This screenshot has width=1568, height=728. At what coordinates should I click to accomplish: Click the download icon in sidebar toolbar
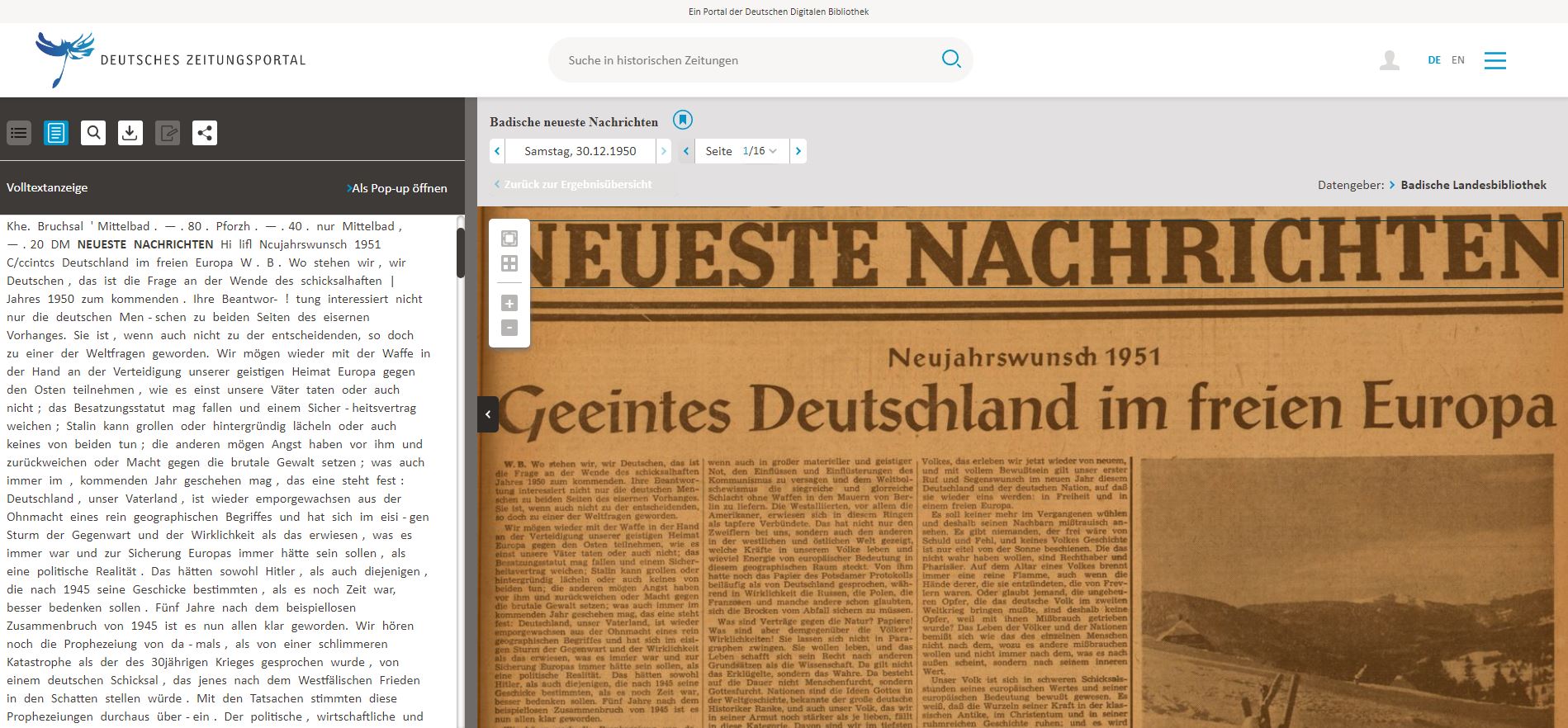(x=130, y=133)
